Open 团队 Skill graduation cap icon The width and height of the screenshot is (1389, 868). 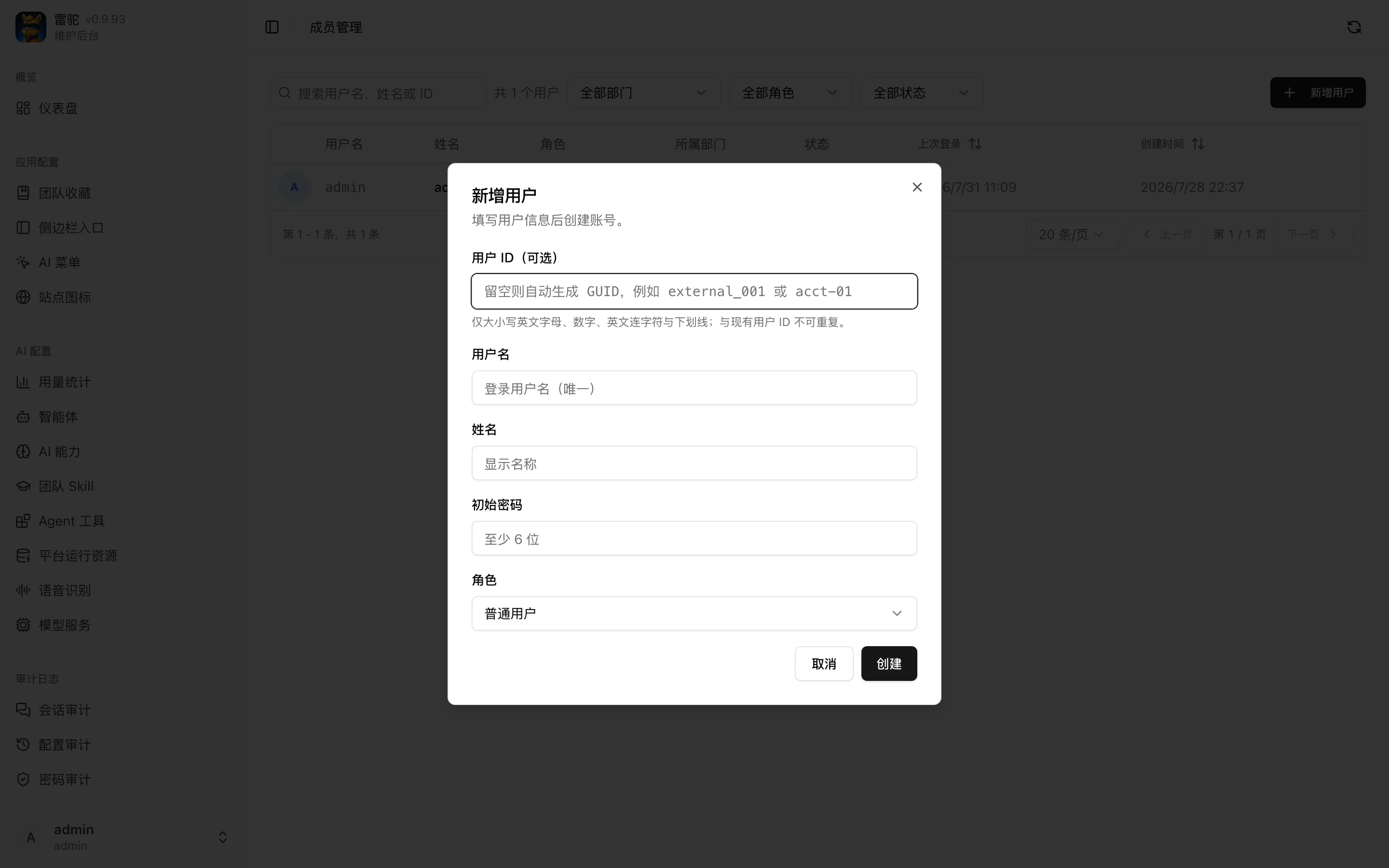(23, 486)
